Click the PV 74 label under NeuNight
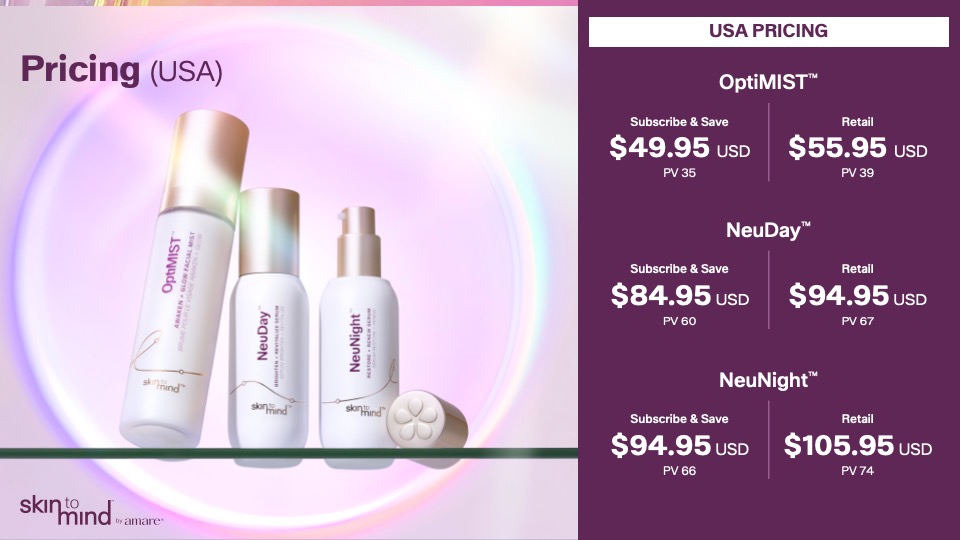 [857, 471]
